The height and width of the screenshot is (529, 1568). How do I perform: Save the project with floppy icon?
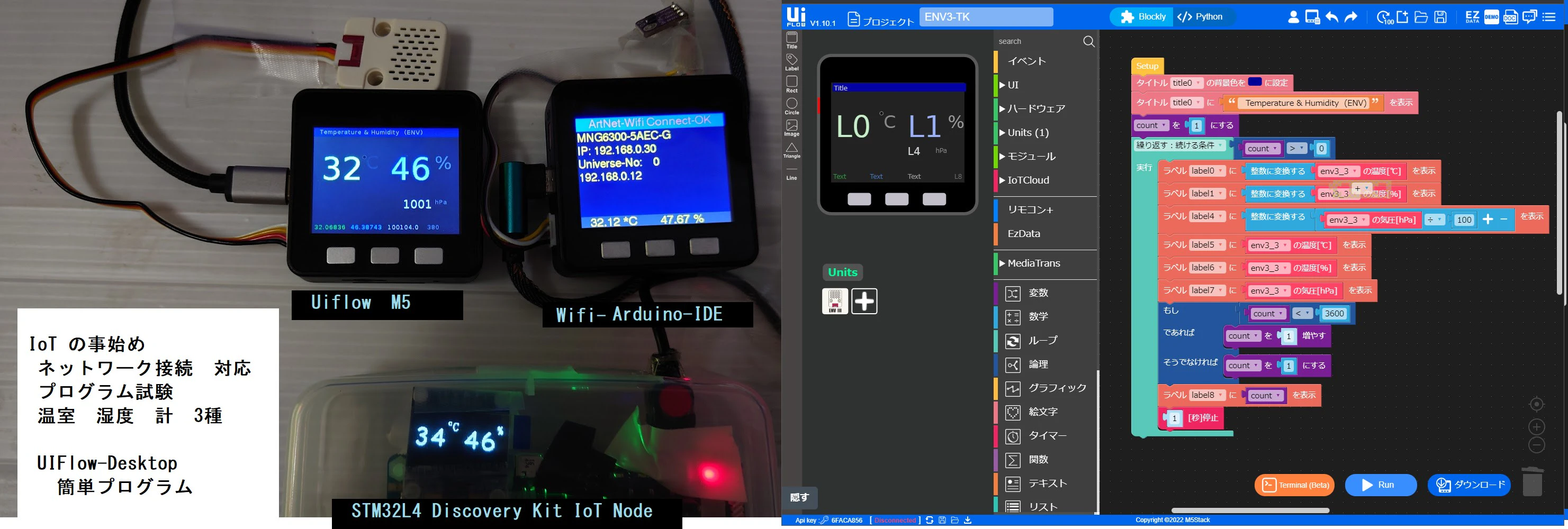coord(1440,17)
